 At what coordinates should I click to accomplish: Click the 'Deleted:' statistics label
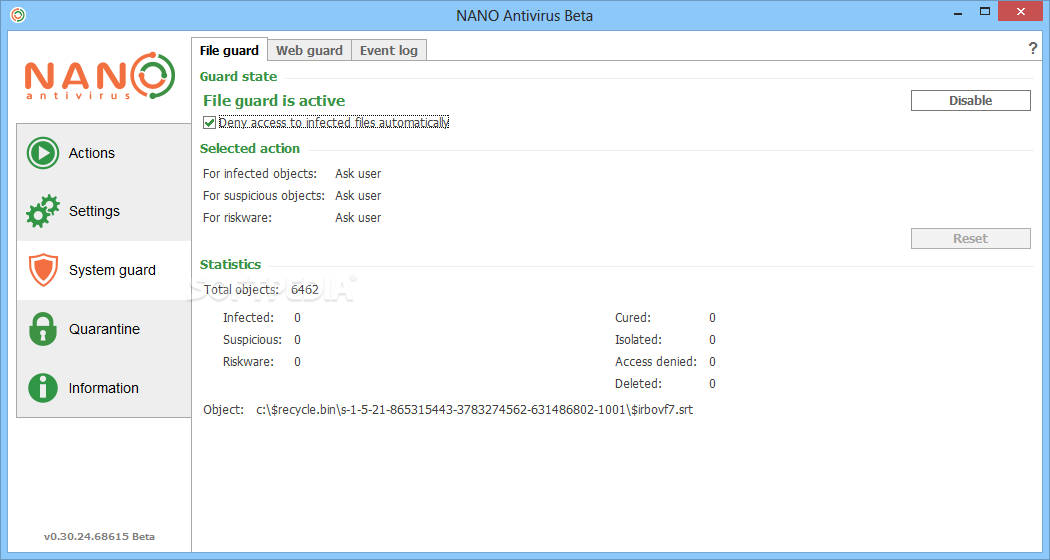click(x=638, y=384)
